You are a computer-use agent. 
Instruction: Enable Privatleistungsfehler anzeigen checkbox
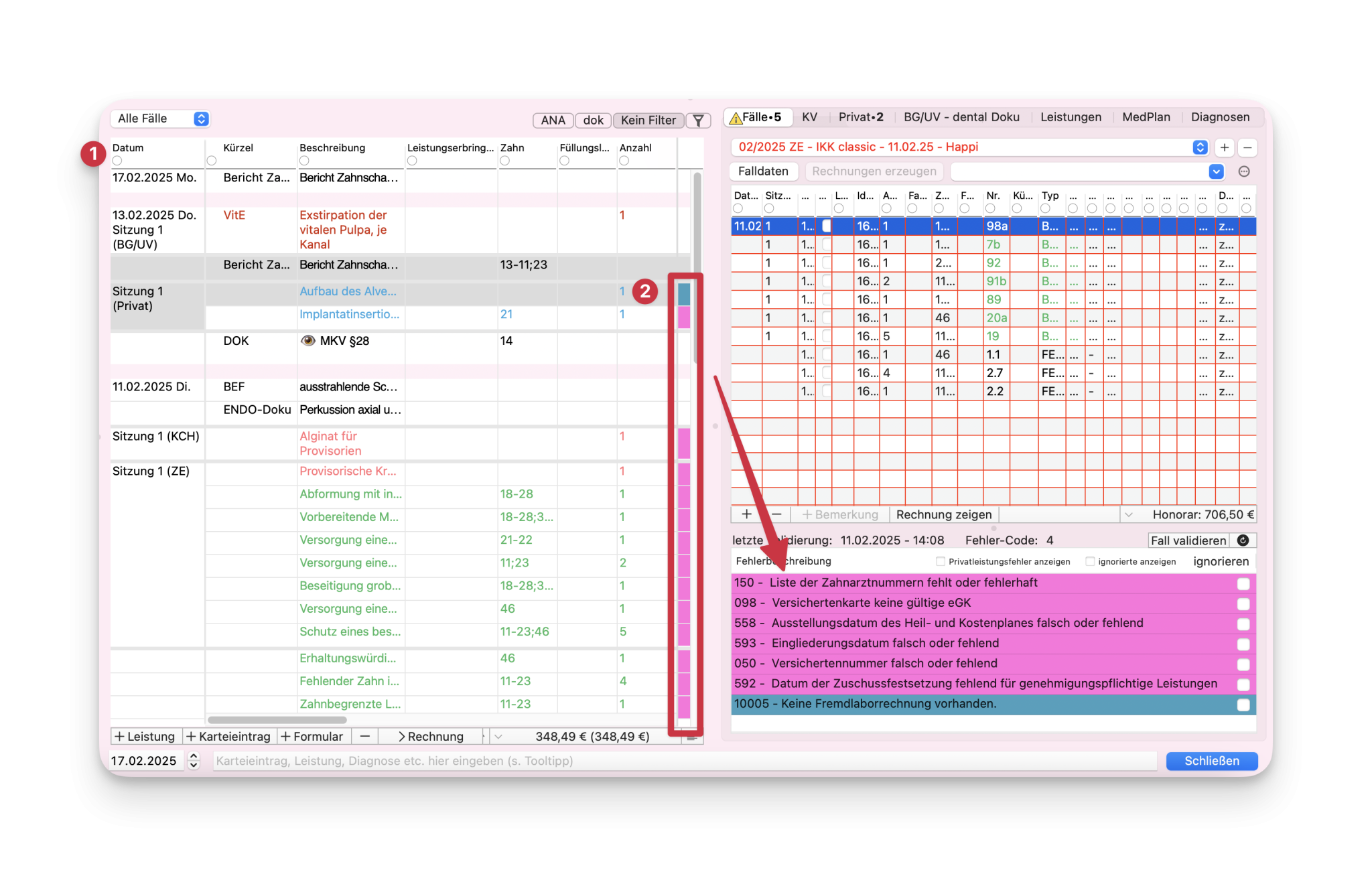point(941,561)
